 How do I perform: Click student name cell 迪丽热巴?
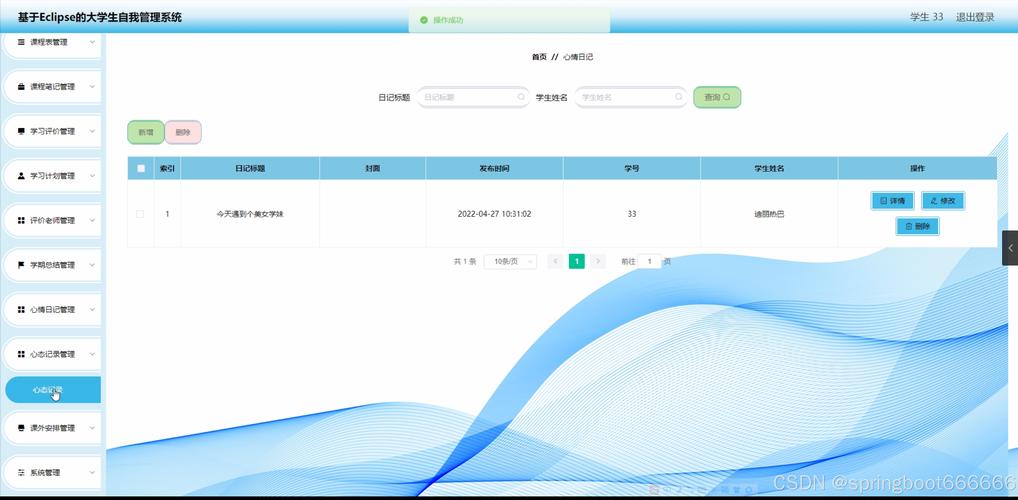pyautogui.click(x=769, y=214)
